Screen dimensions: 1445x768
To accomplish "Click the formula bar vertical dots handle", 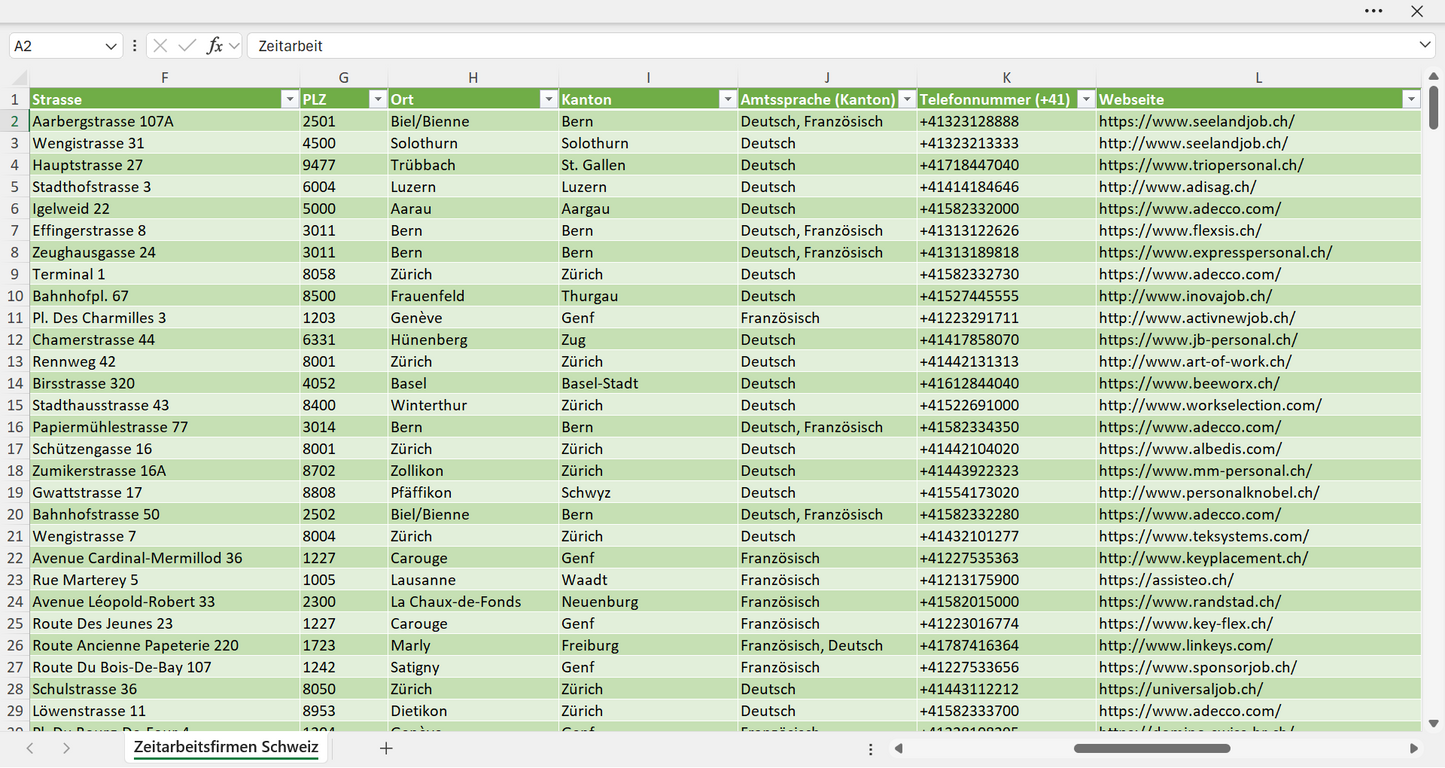I will click(x=135, y=46).
